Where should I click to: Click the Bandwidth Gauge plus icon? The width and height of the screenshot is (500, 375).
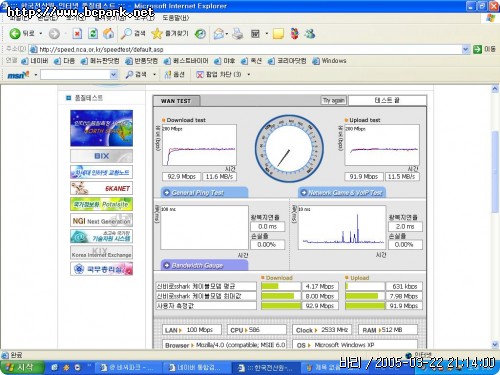[x=166, y=265]
